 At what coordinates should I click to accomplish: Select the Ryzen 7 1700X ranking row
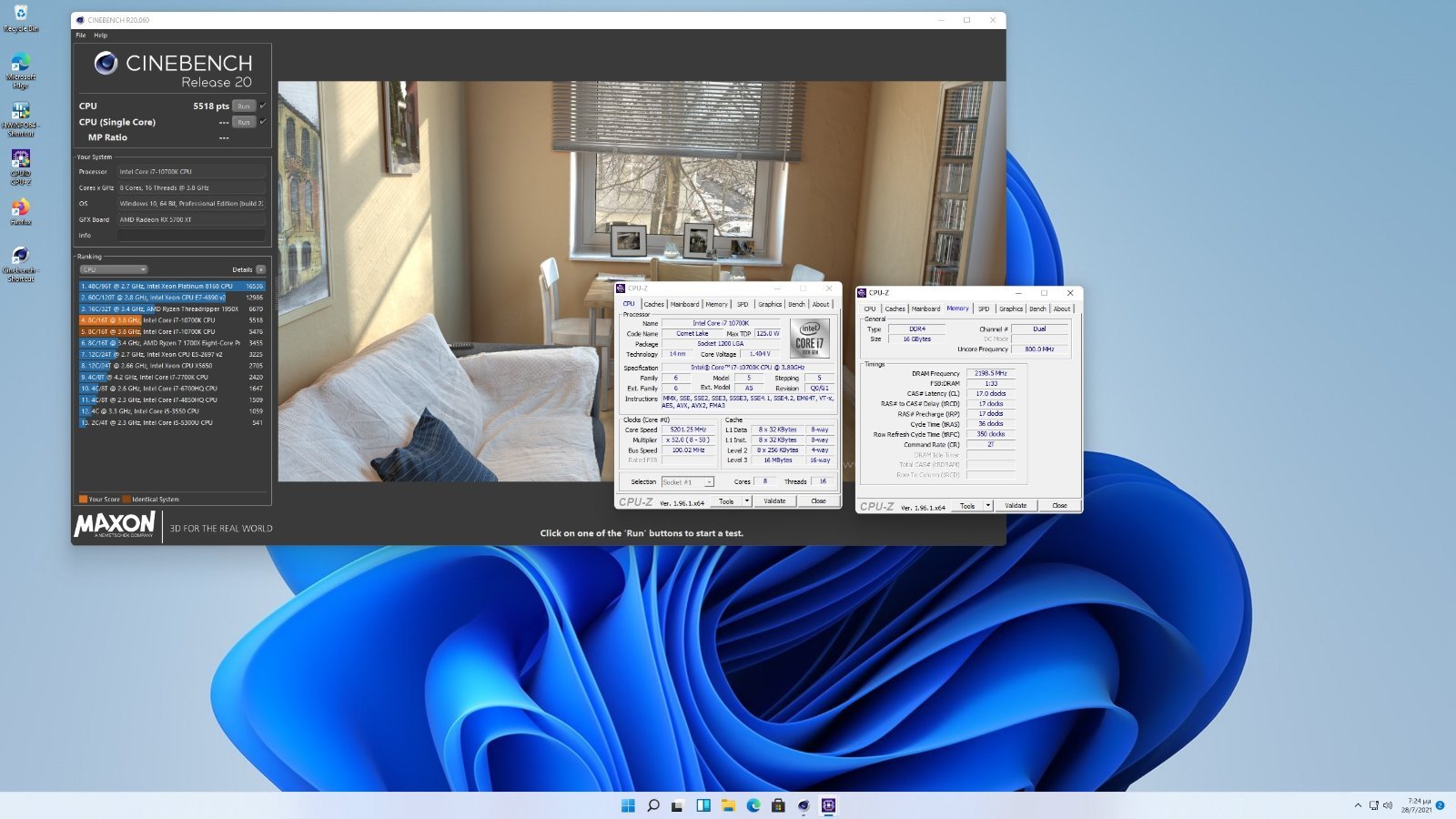pos(172,343)
